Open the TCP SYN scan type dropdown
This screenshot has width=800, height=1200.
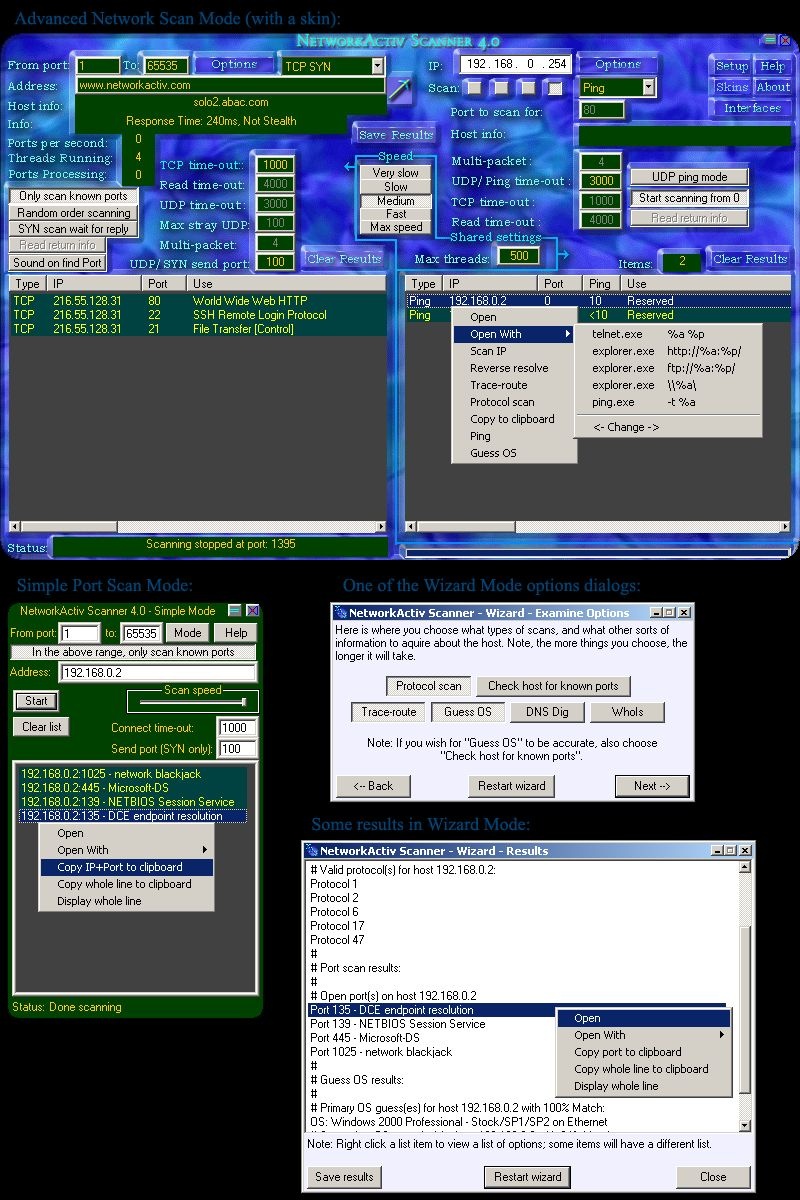click(x=377, y=66)
